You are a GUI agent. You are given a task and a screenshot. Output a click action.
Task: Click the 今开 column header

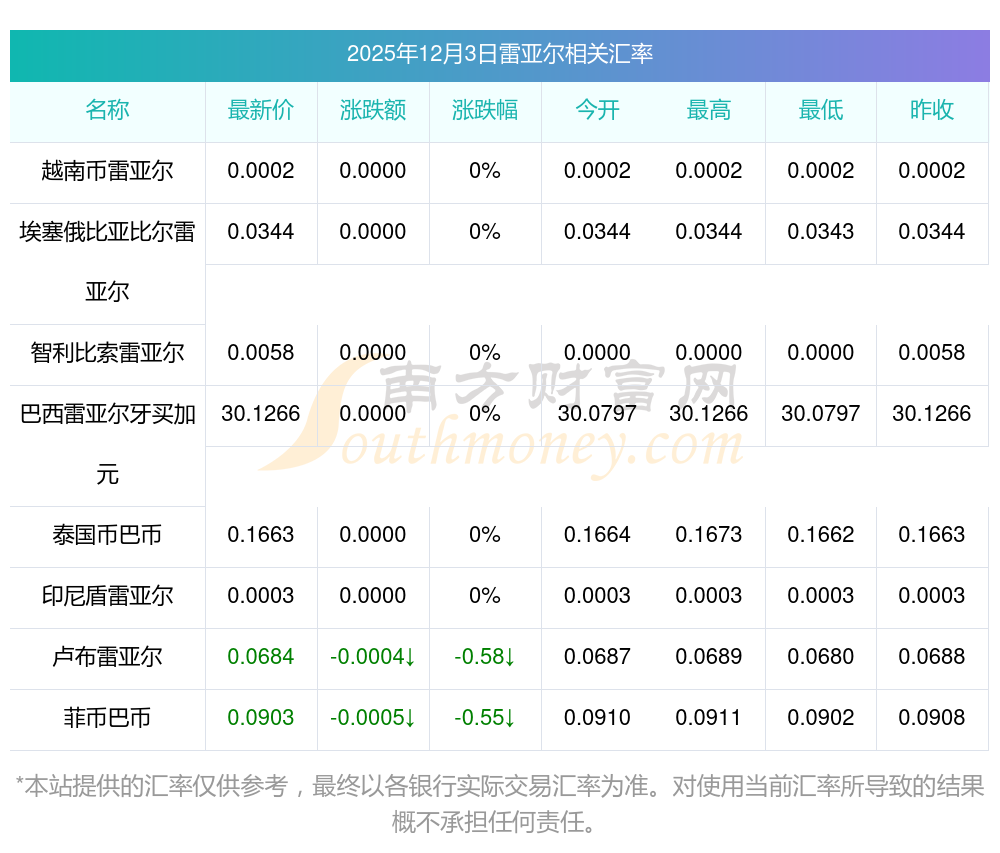click(597, 111)
